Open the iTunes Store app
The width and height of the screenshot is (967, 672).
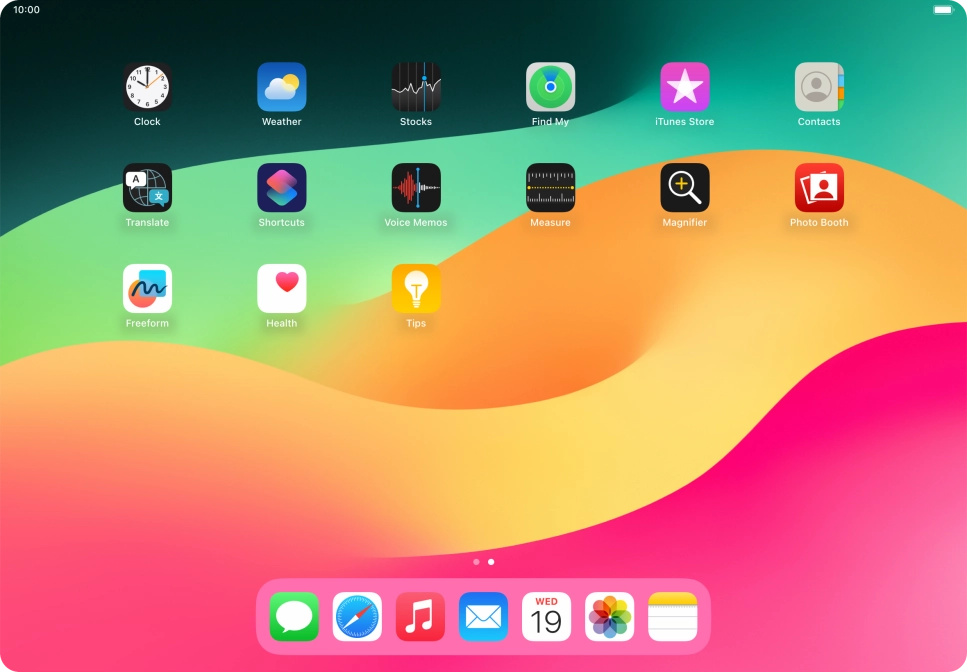click(x=685, y=87)
